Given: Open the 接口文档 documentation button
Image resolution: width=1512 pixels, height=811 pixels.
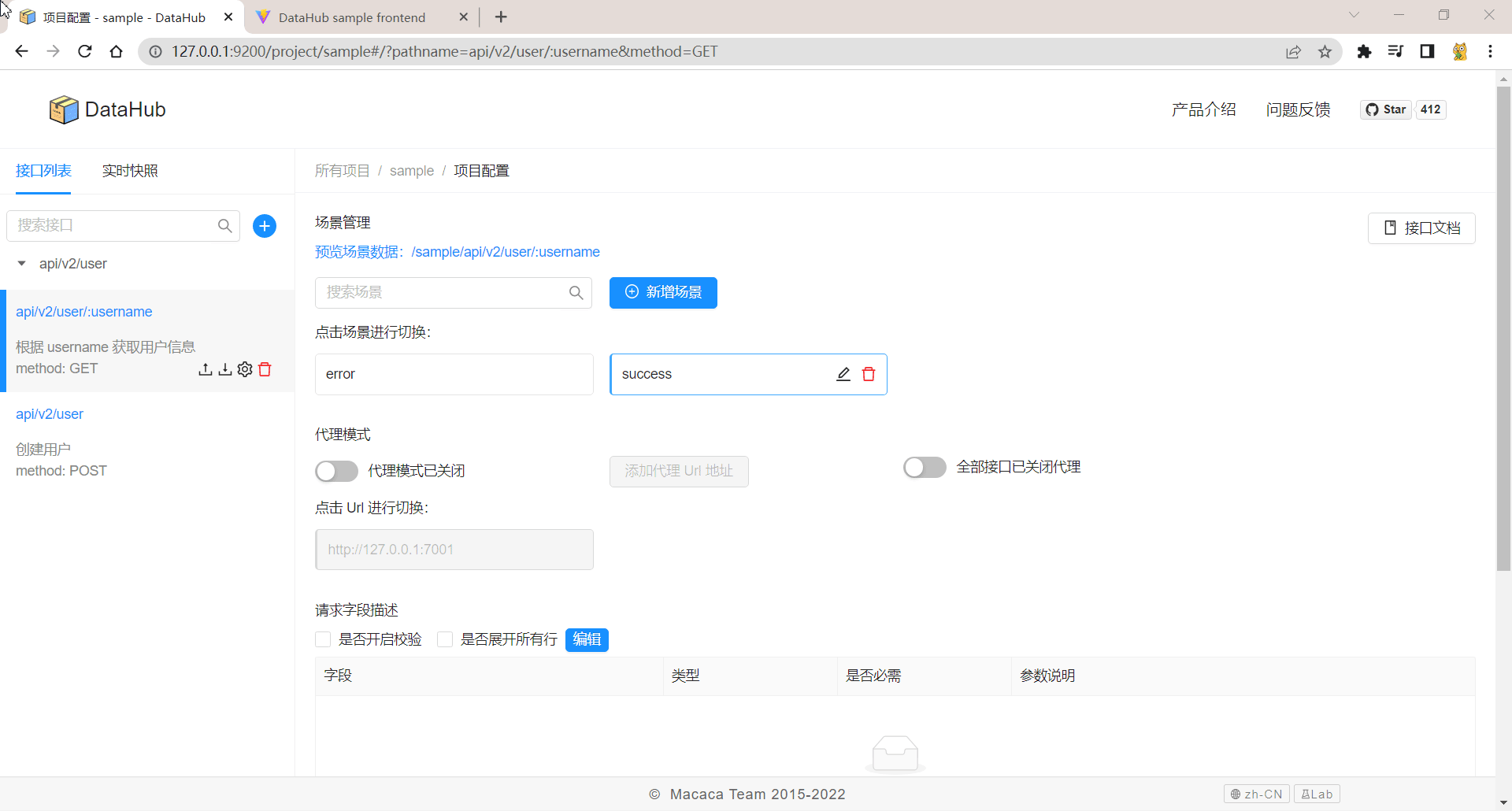Looking at the screenshot, I should tap(1421, 228).
